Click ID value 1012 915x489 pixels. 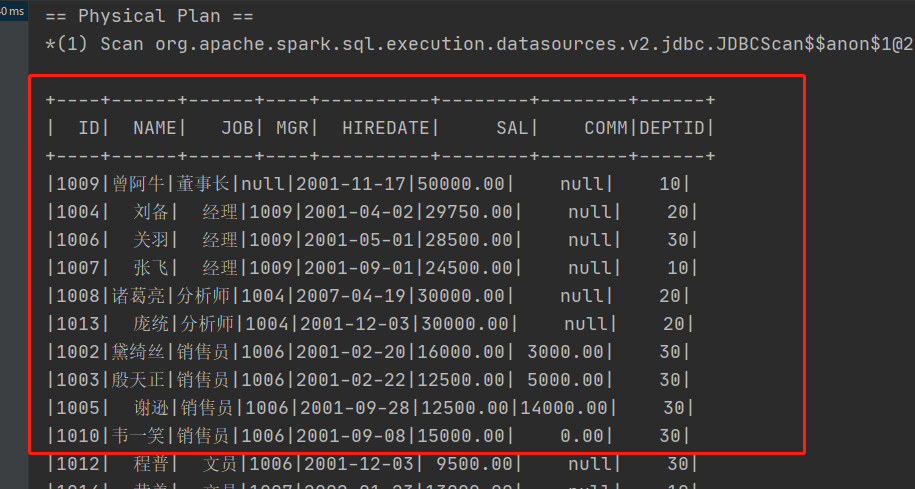(x=78, y=464)
